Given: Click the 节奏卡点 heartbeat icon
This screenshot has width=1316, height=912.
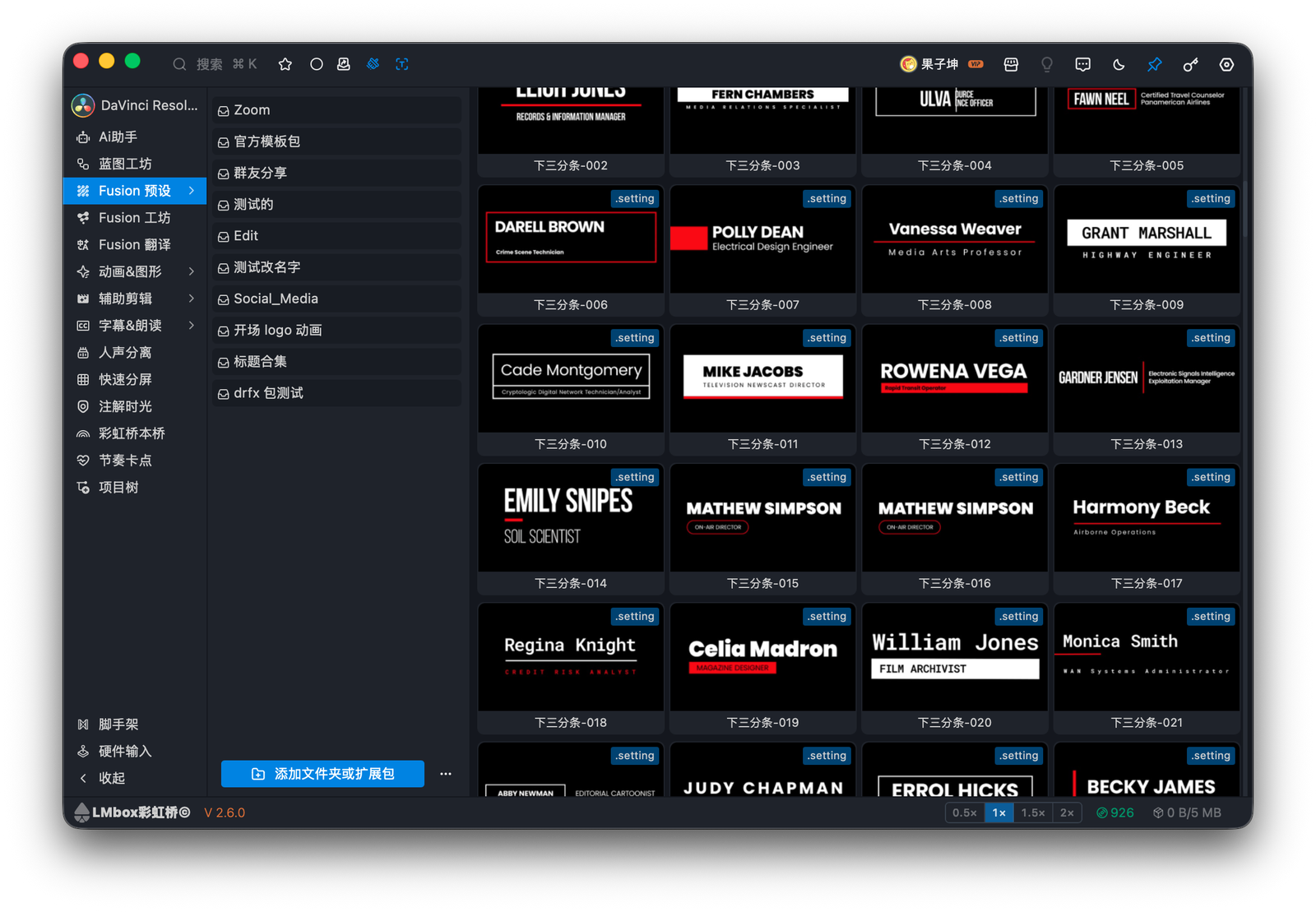Looking at the screenshot, I should tap(83, 461).
